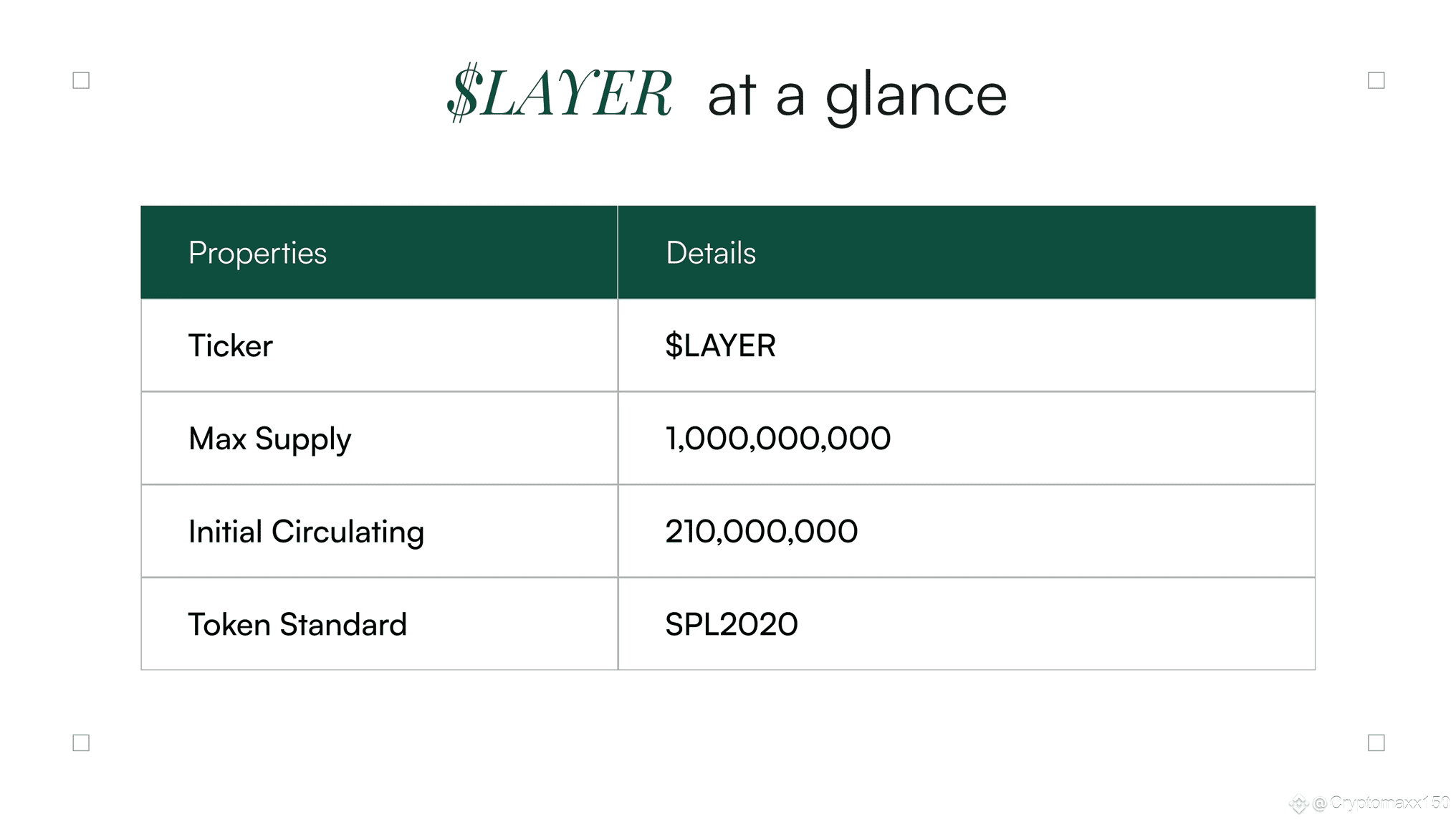Select the bottom-left corner square marker
Image resolution: width=1456 pixels, height=822 pixels.
coord(81,742)
